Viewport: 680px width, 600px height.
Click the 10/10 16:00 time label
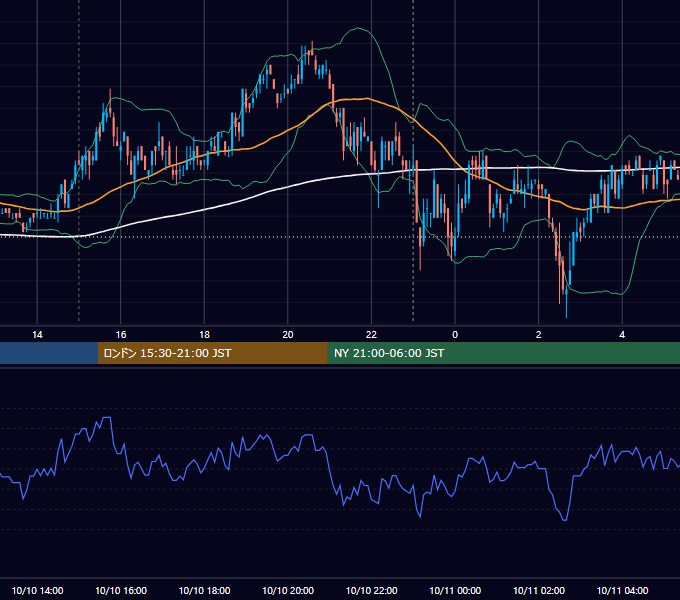click(121, 590)
